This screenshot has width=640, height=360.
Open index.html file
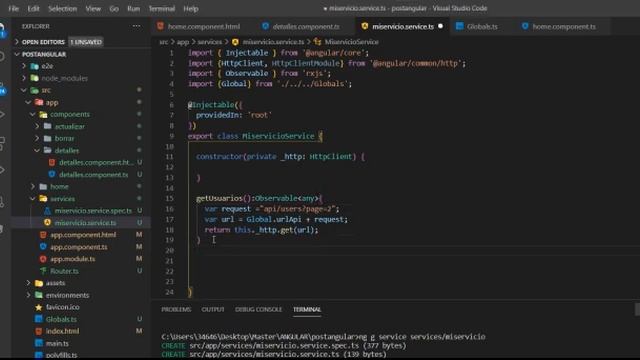click(62, 331)
